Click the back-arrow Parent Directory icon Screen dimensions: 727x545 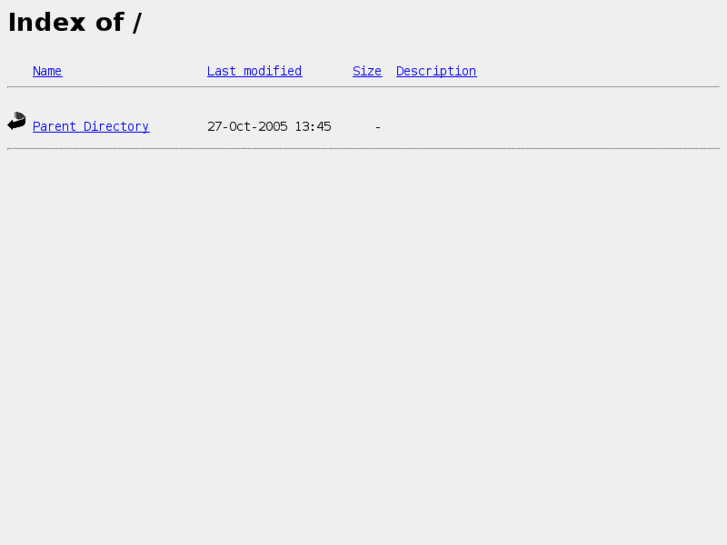(17, 121)
